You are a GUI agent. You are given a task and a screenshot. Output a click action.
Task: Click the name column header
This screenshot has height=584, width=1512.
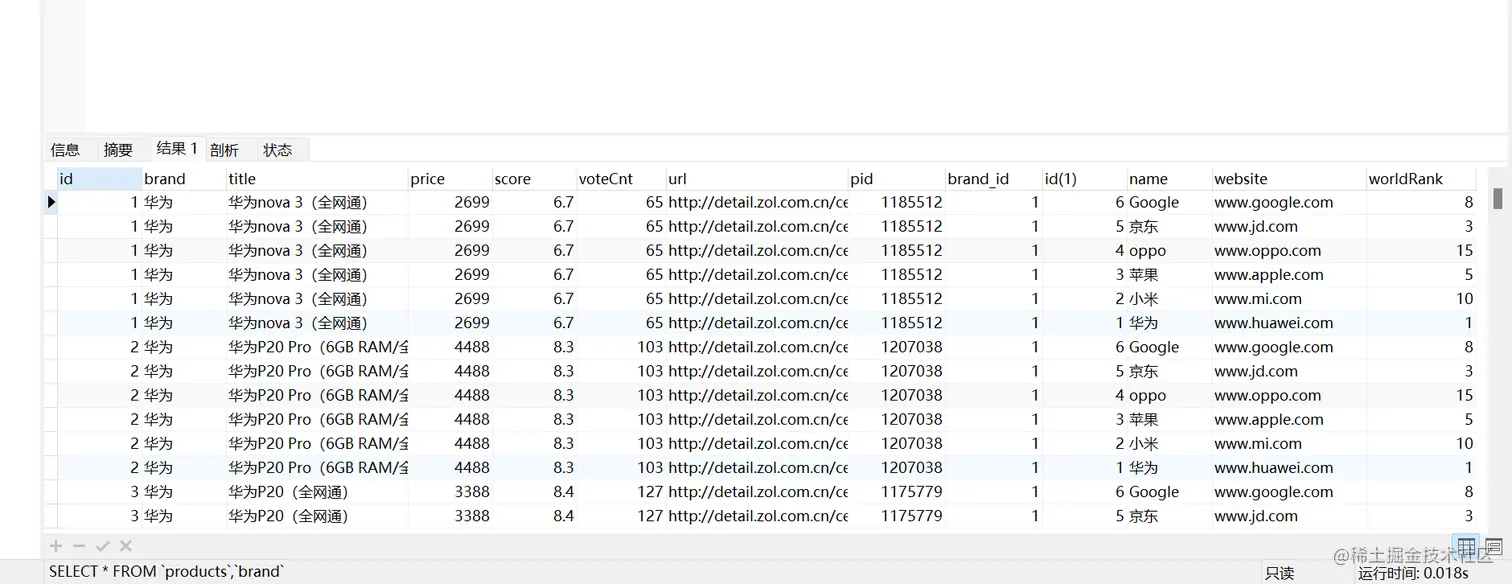[x=1169, y=179]
